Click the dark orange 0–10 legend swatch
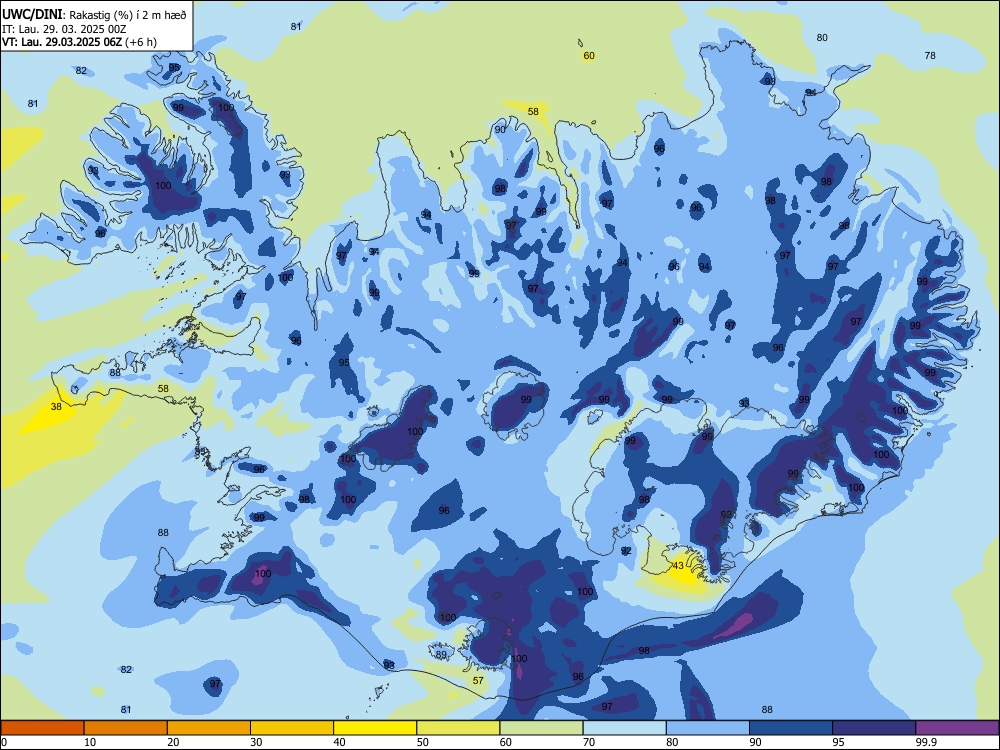Viewport: 1000px width, 750px height. (42, 728)
